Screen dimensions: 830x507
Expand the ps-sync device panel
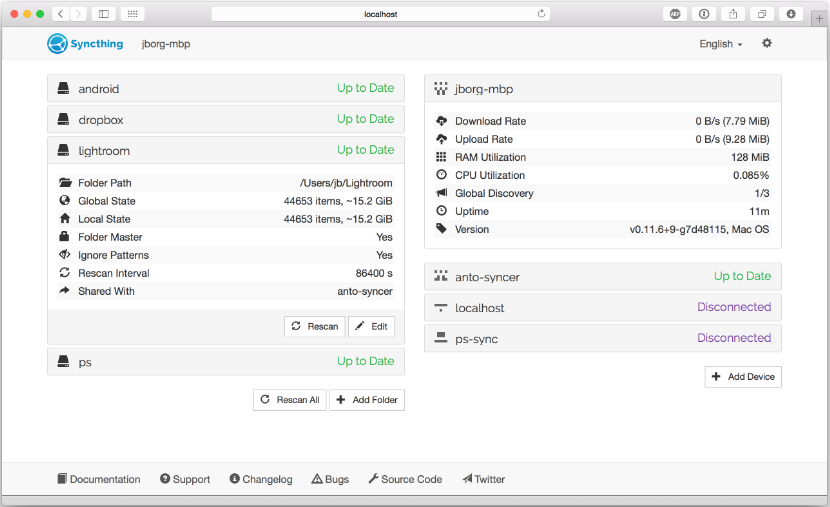(602, 339)
